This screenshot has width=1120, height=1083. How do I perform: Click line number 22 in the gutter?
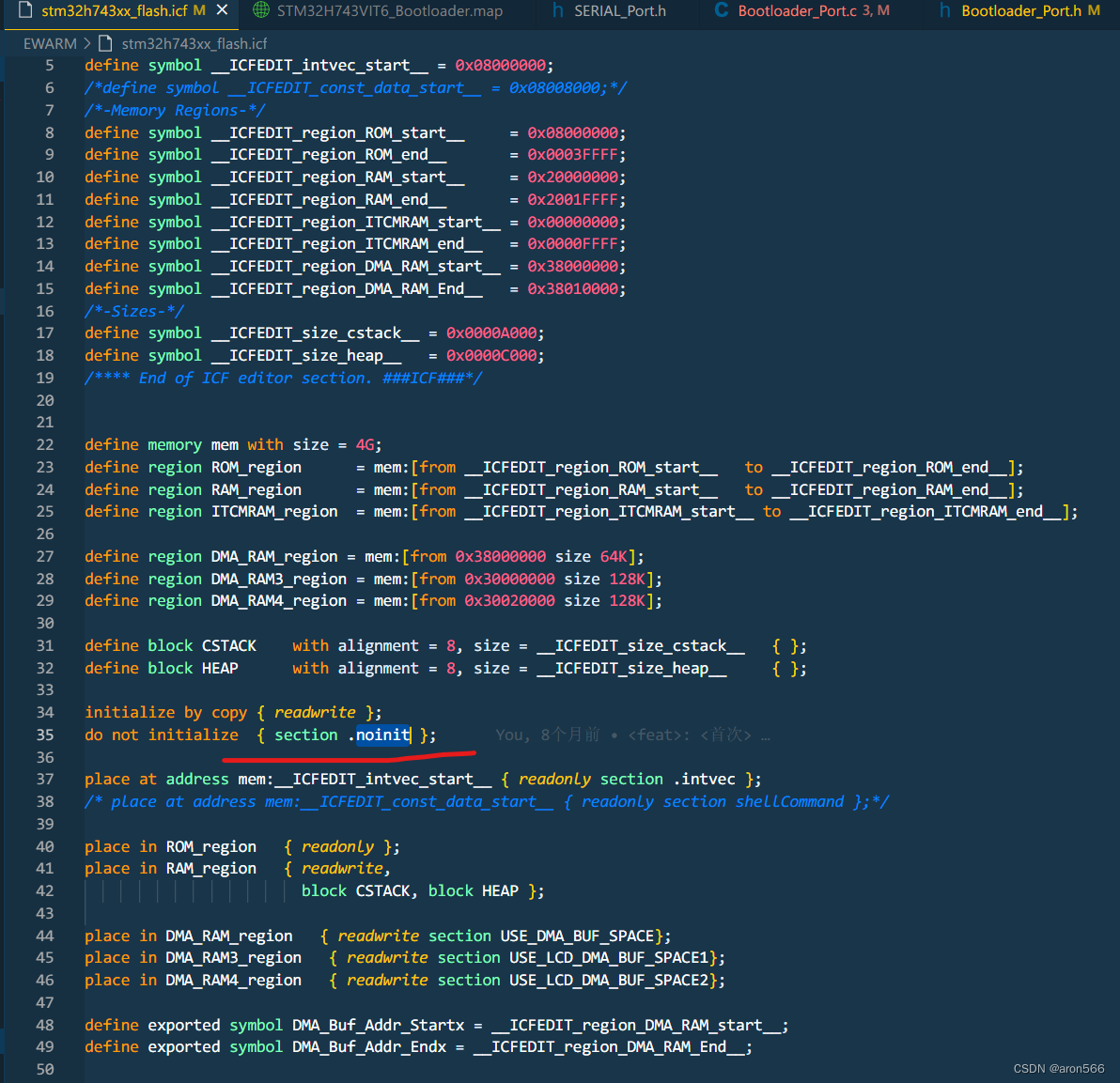point(45,445)
